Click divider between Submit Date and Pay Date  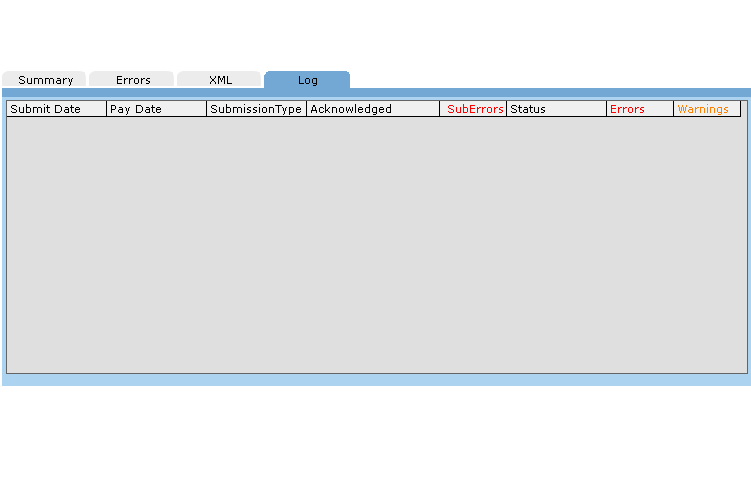pos(106,109)
